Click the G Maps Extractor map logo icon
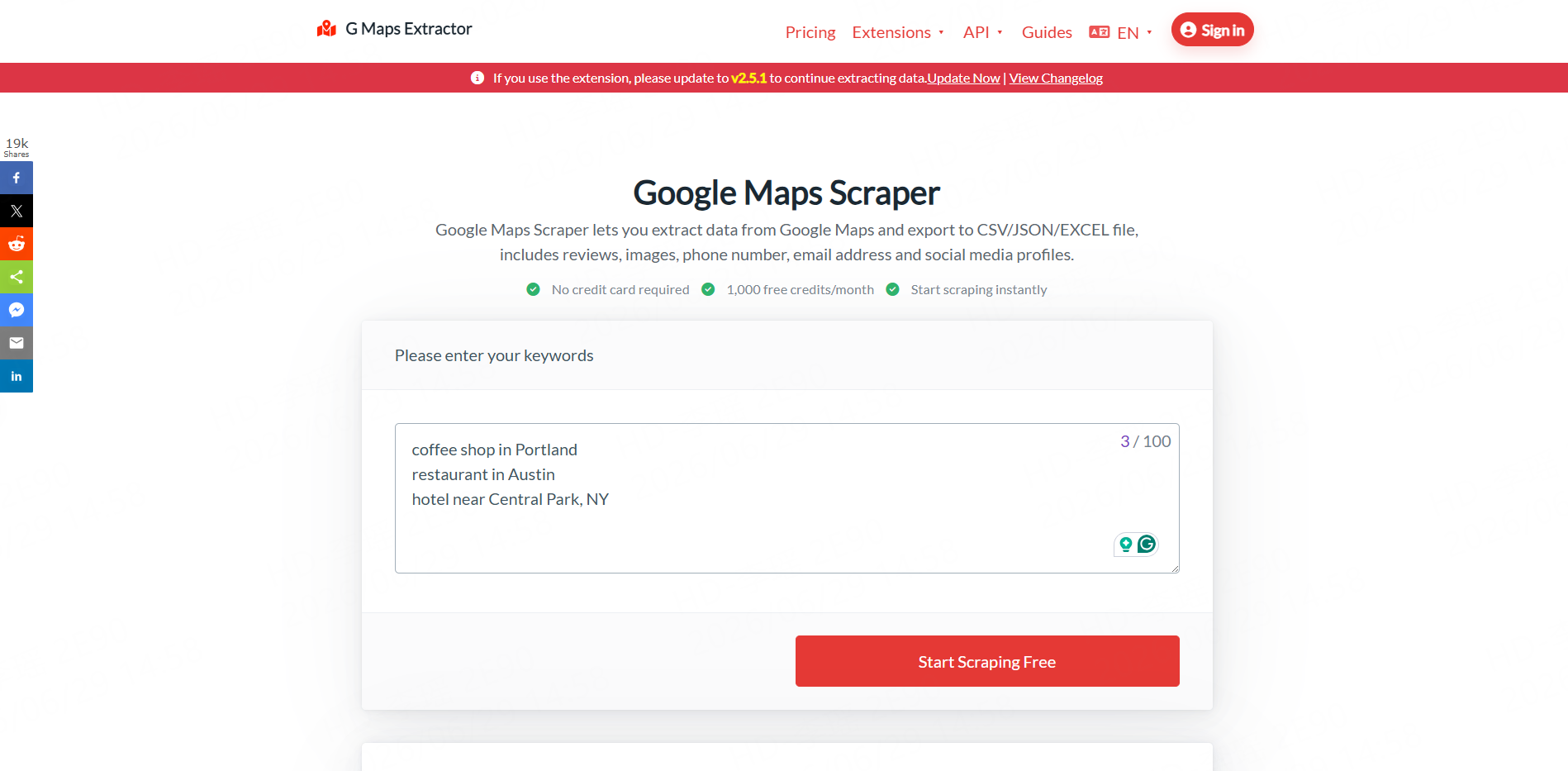The width and height of the screenshot is (1568, 771). coord(326,29)
